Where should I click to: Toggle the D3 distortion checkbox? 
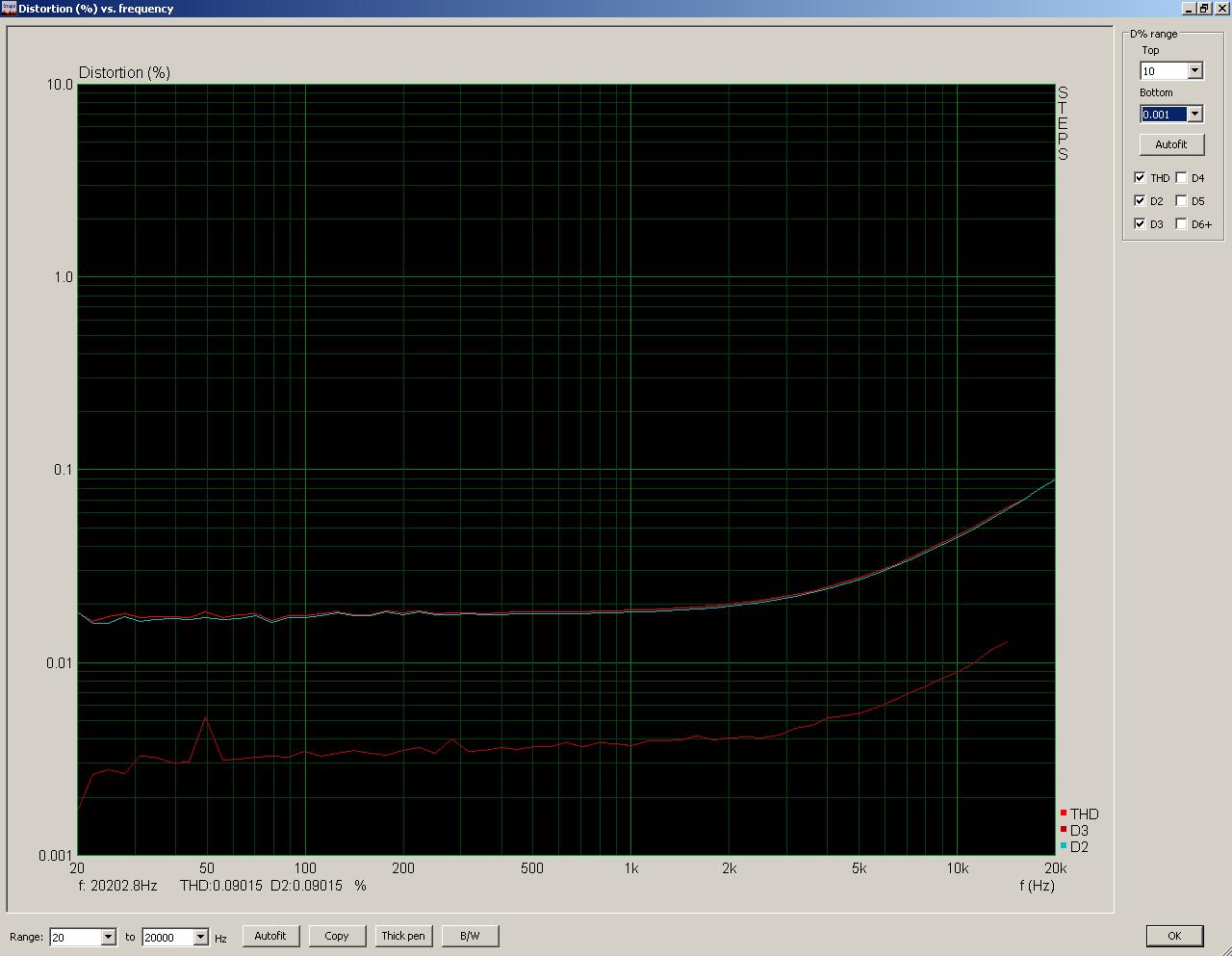click(1140, 224)
